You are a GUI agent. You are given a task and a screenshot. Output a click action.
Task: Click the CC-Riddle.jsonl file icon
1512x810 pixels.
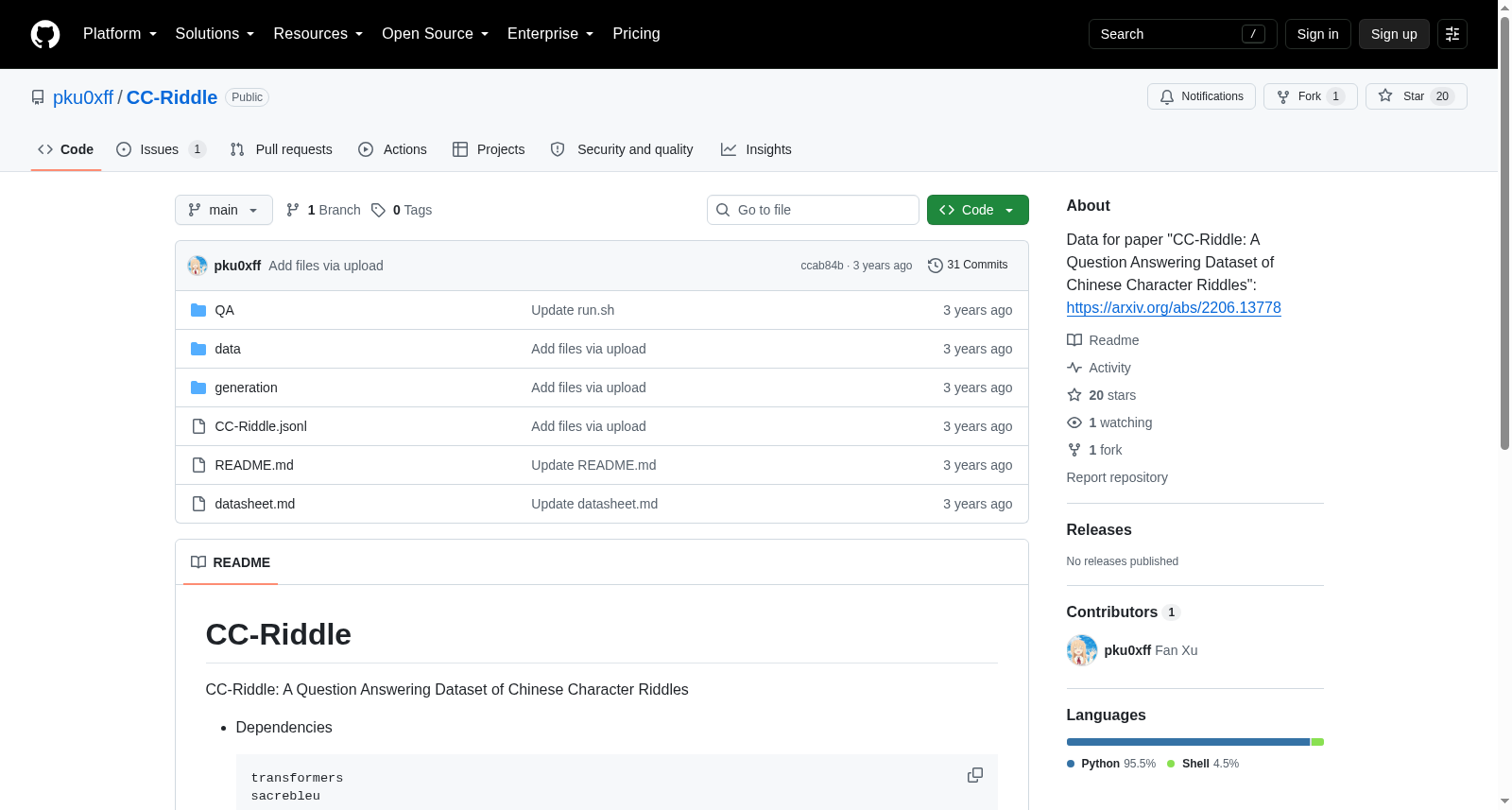[198, 426]
